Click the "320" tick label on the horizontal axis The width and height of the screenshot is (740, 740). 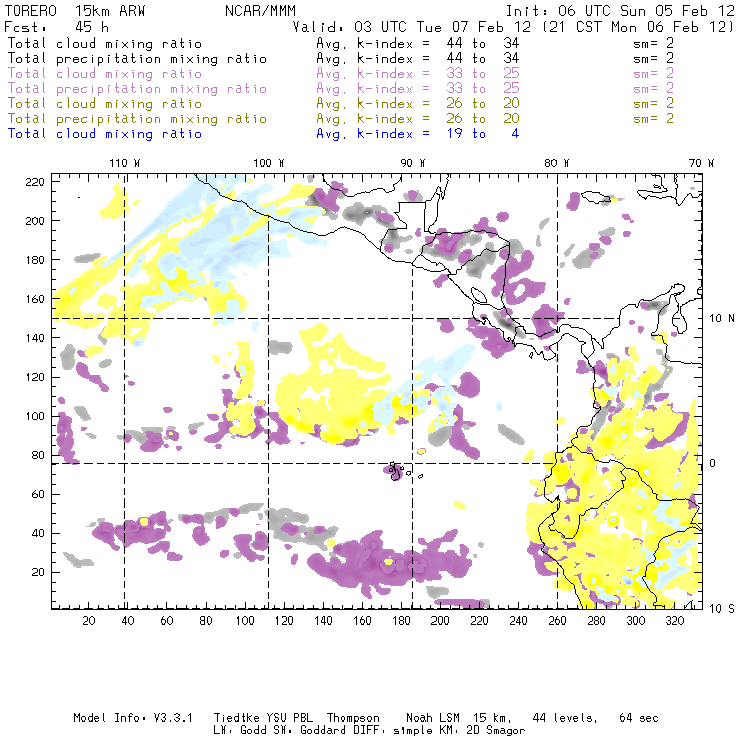point(674,621)
